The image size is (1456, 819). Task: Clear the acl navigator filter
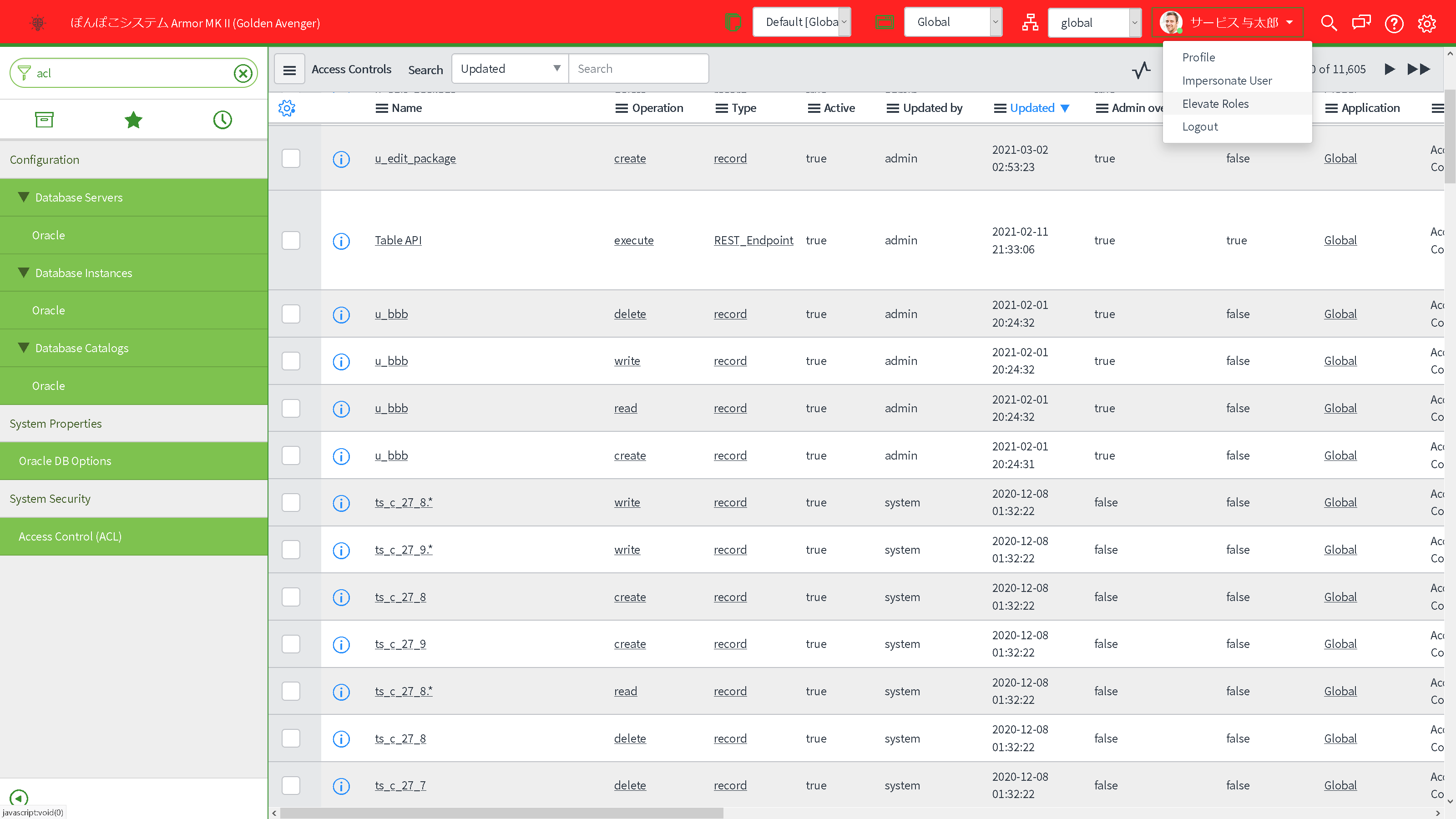point(243,73)
